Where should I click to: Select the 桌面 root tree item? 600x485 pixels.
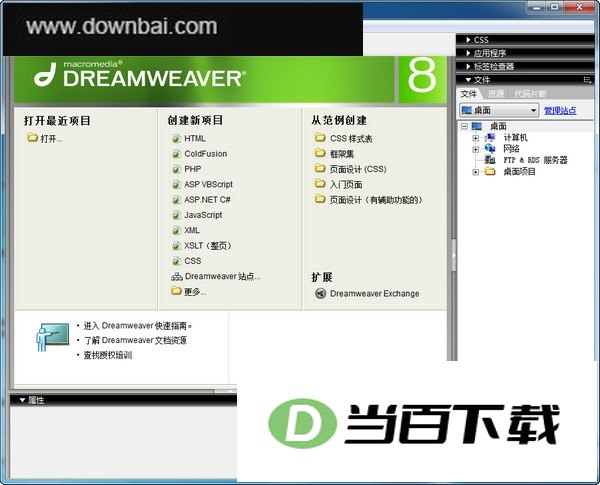[498, 126]
